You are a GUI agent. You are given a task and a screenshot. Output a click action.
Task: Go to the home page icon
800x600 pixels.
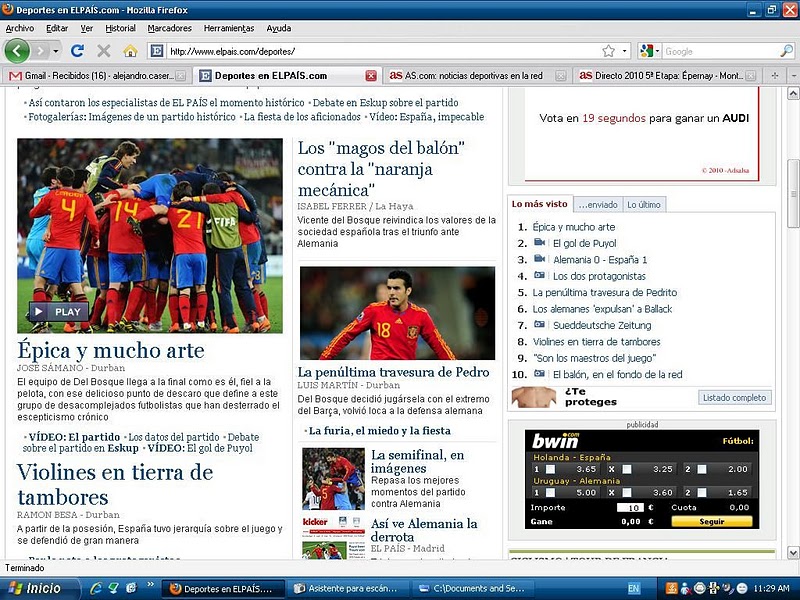130,51
